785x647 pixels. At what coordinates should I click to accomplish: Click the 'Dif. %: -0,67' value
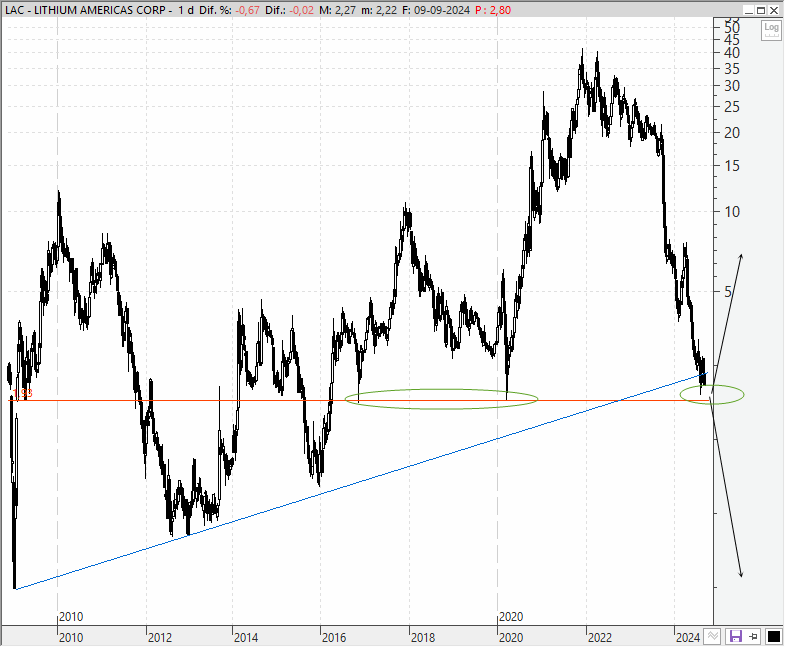pos(229,10)
